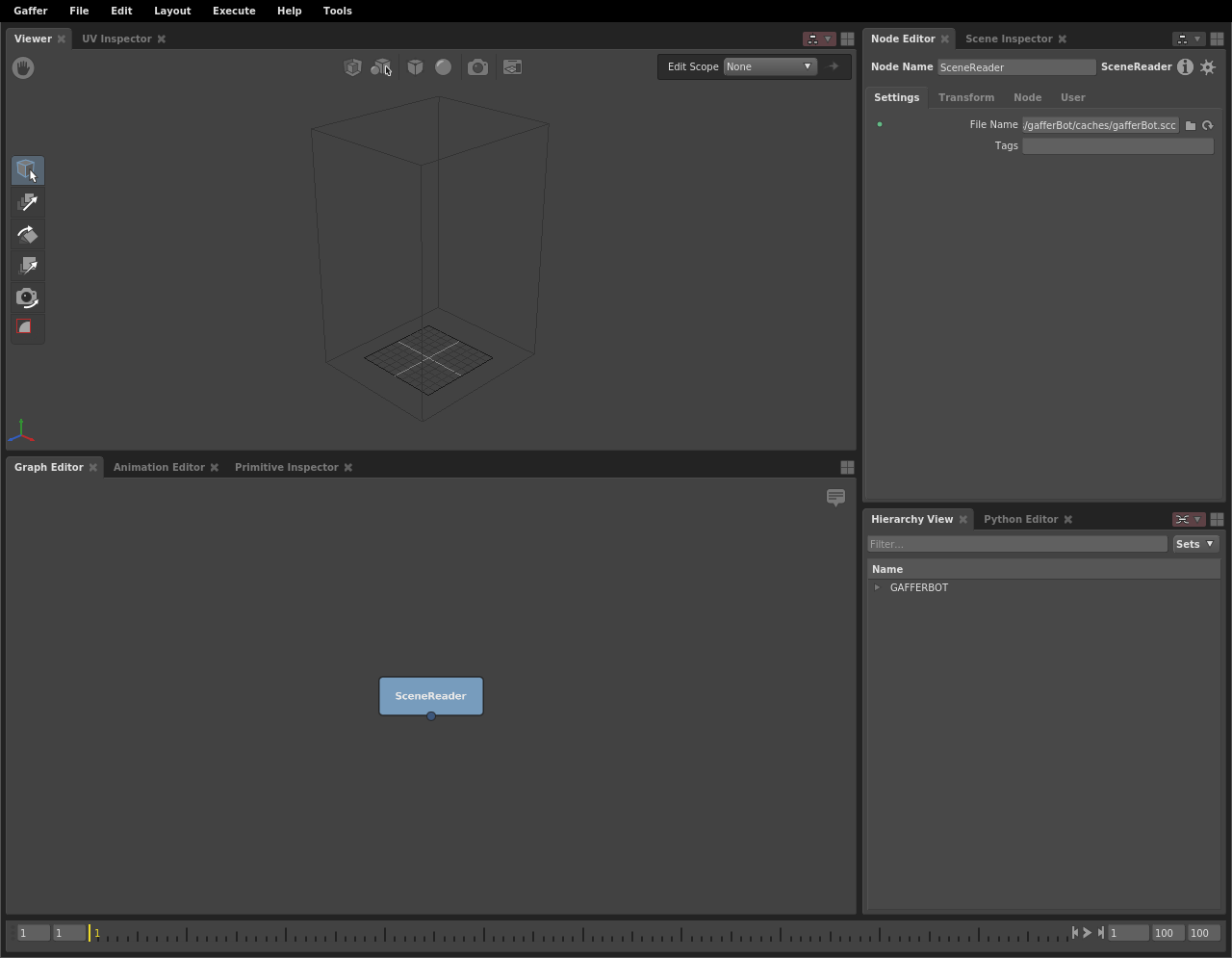
Task: Expand the GAFFERBOT item in Hierarchy View
Action: (x=876, y=587)
